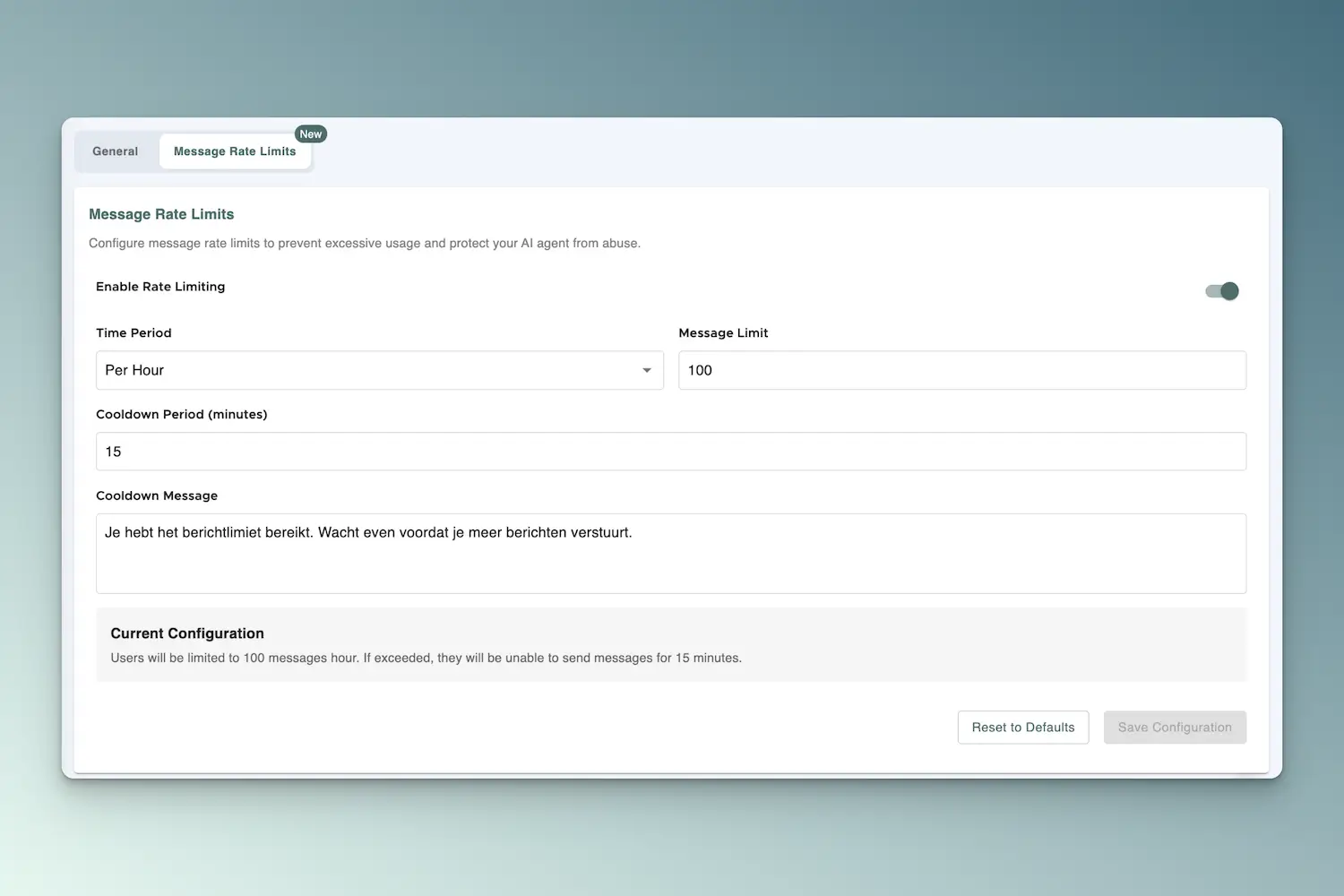
Task: Click the Message Rate Limits heading
Action: point(161,214)
